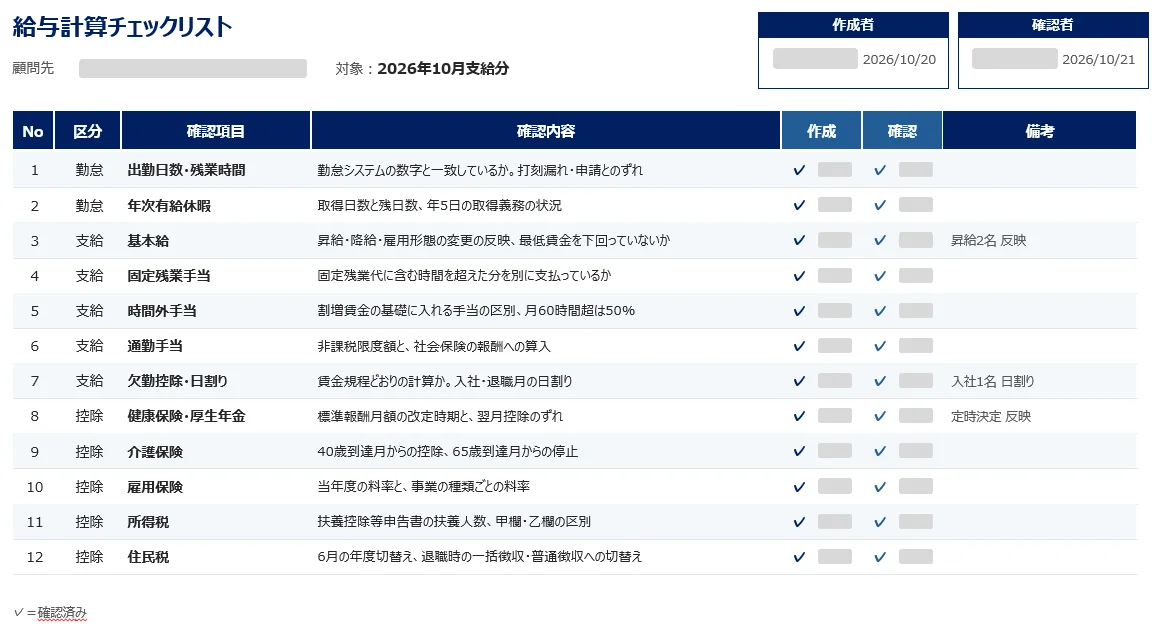Click row number 12
The image size is (1158, 634).
tap(35, 557)
